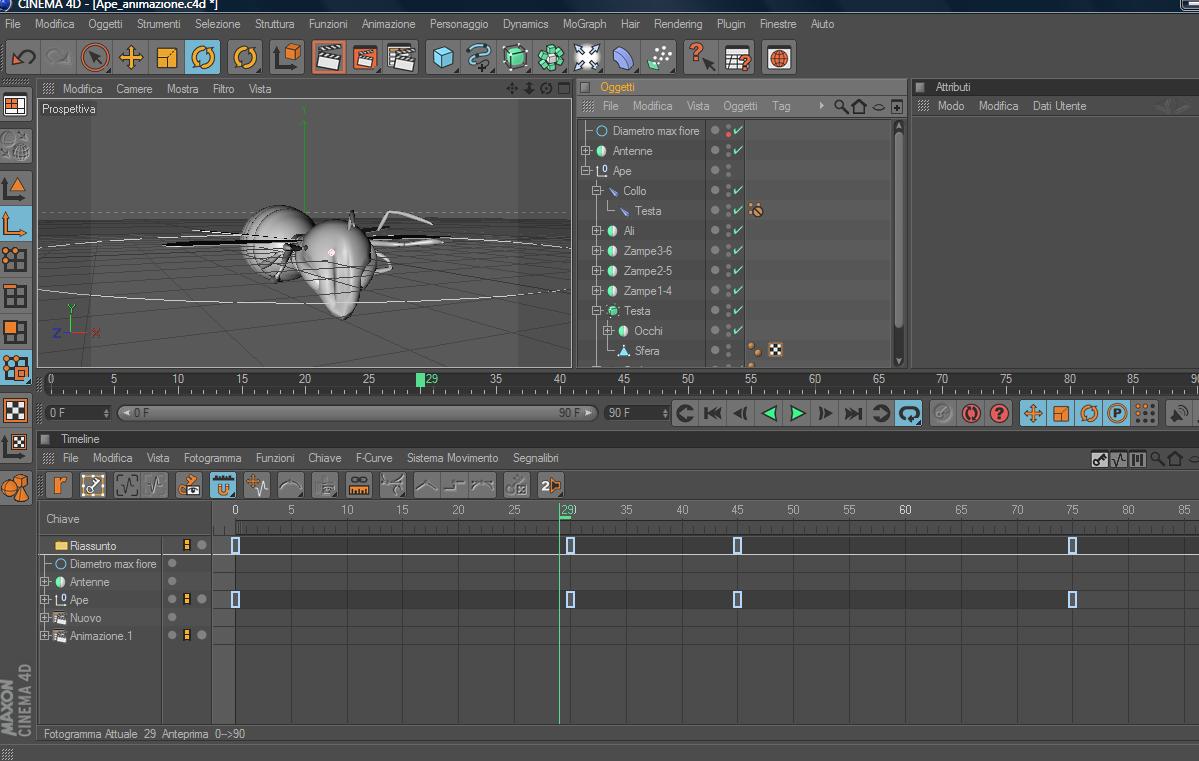This screenshot has height=761, width=1199.
Task: Click the Ape keyframe at frame 45
Action: (x=737, y=599)
